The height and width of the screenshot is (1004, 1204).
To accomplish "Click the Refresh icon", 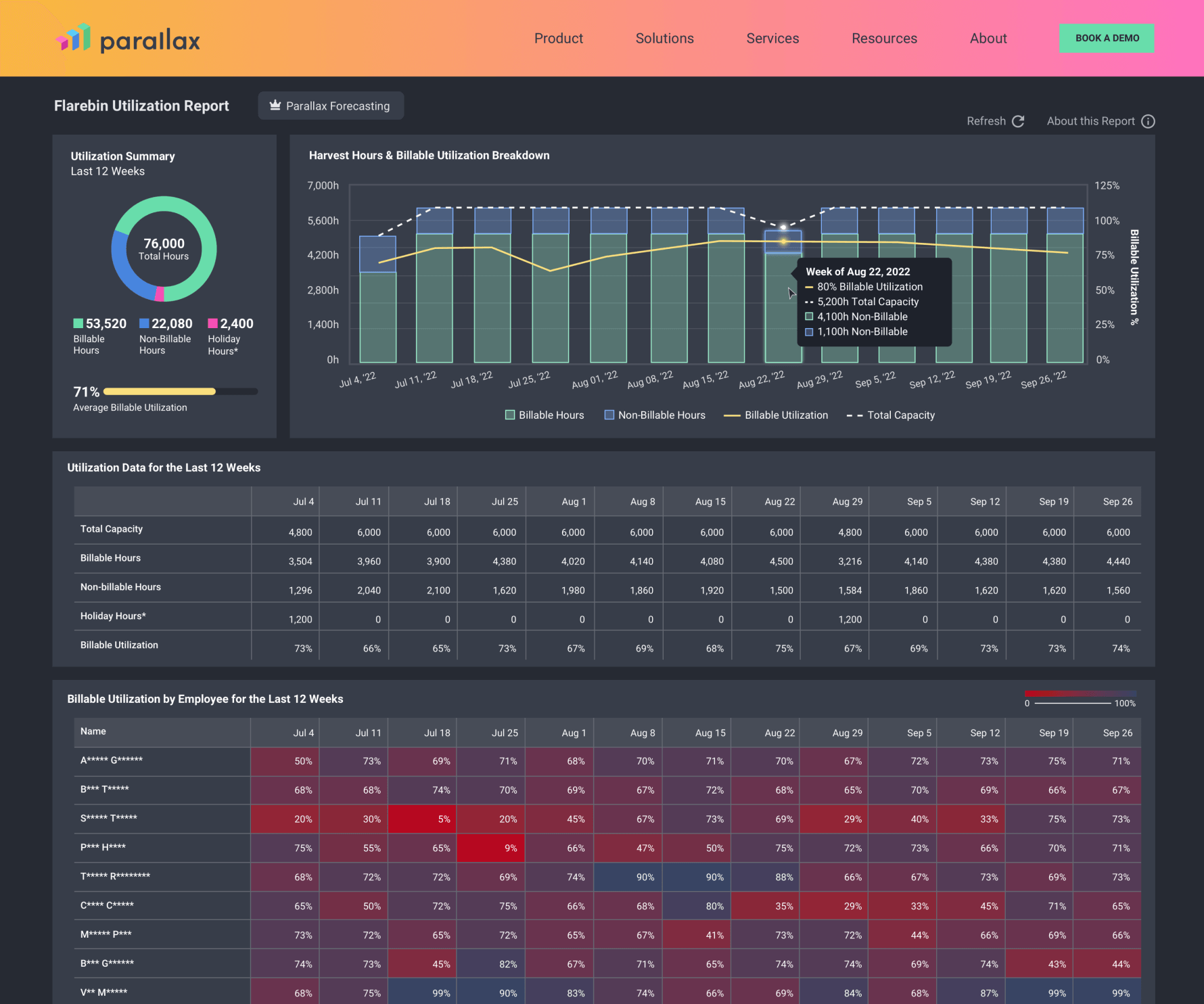I will [1018, 121].
